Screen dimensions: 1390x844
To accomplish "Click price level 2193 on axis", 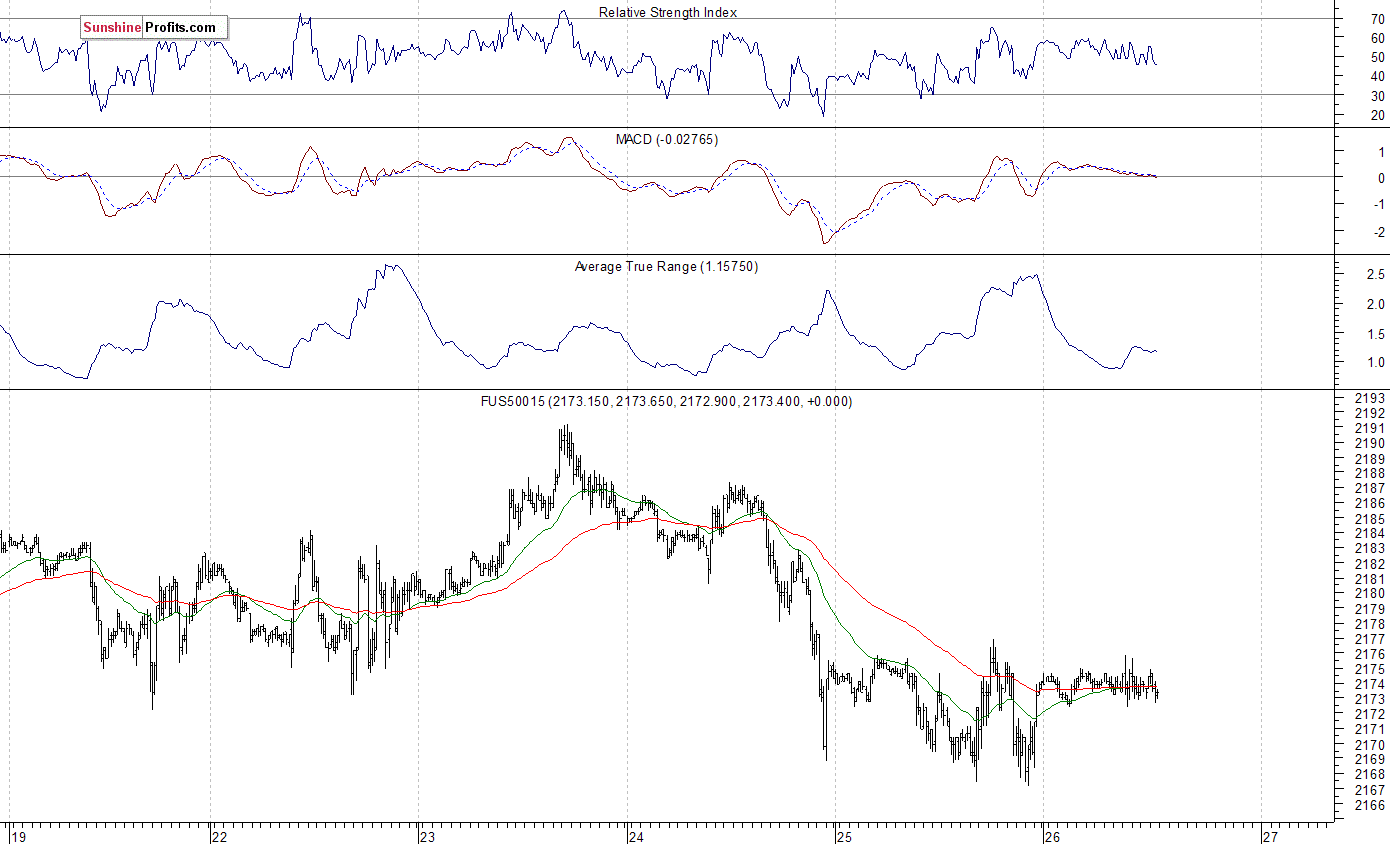I will click(1371, 398).
